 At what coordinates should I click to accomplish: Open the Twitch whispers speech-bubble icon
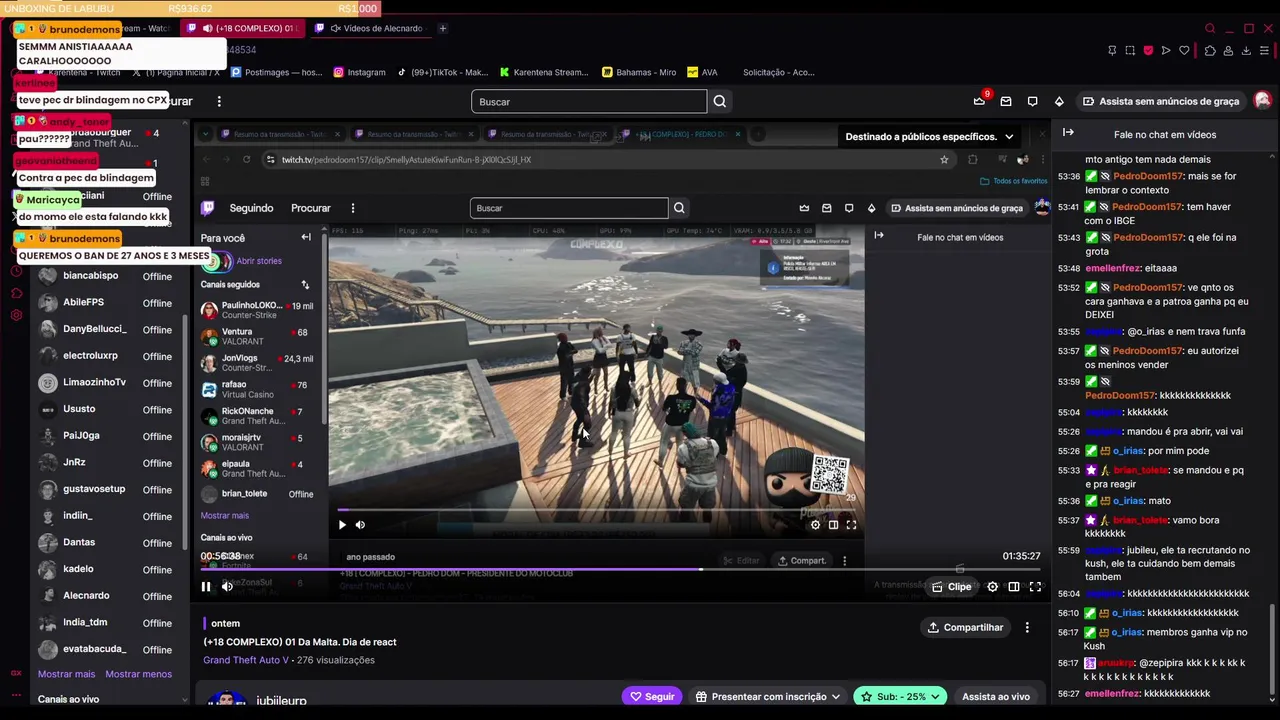pyautogui.click(x=1033, y=101)
